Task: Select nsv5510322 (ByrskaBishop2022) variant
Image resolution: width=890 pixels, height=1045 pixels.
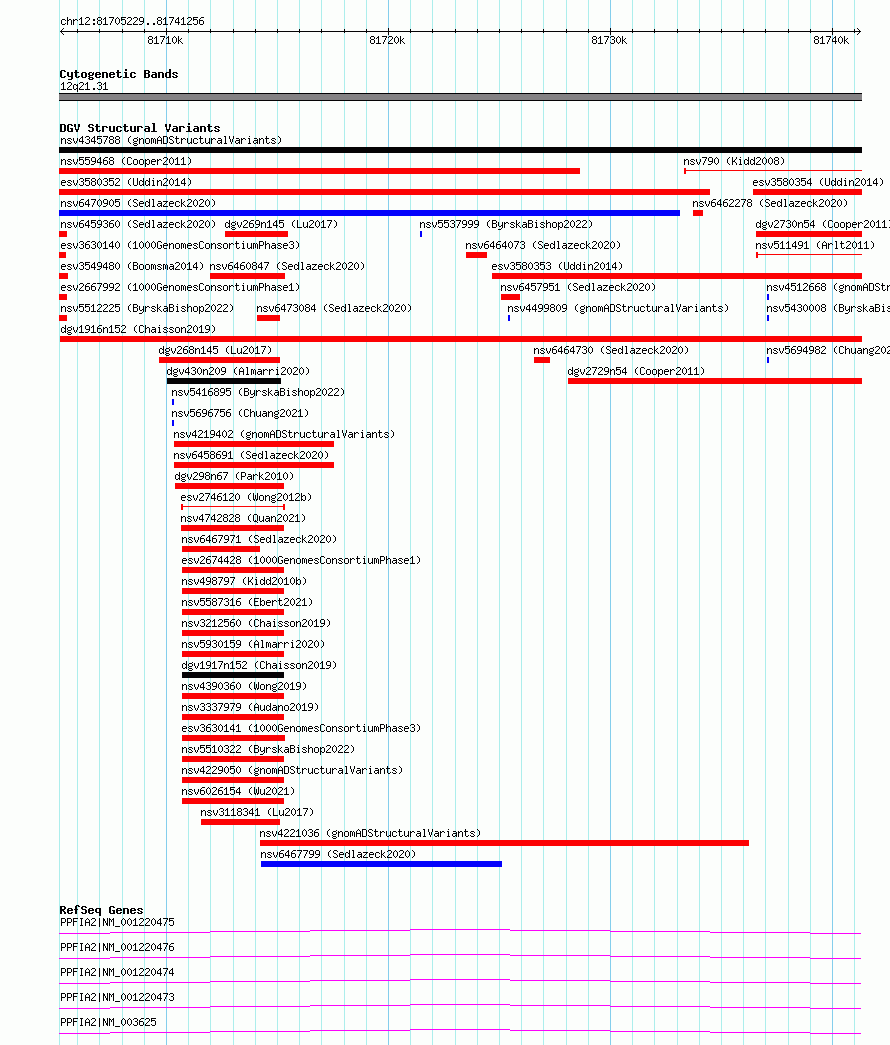Action: [233, 759]
